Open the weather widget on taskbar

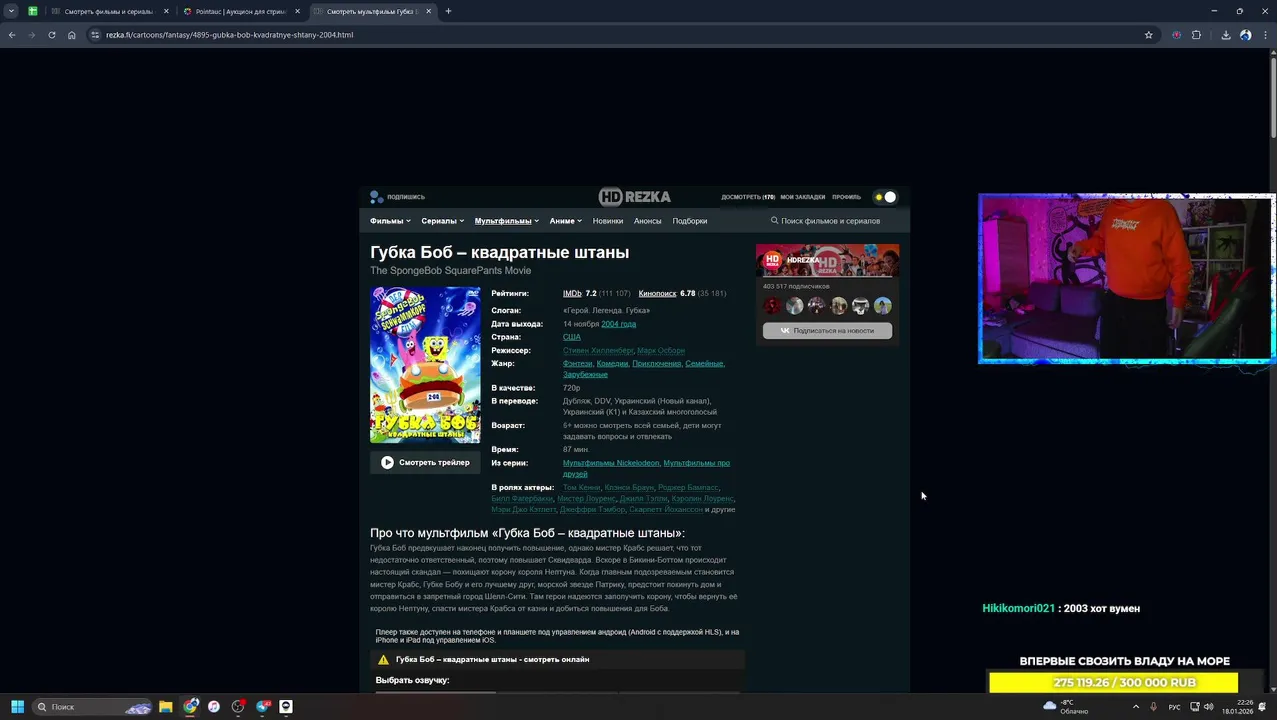tap(1066, 706)
